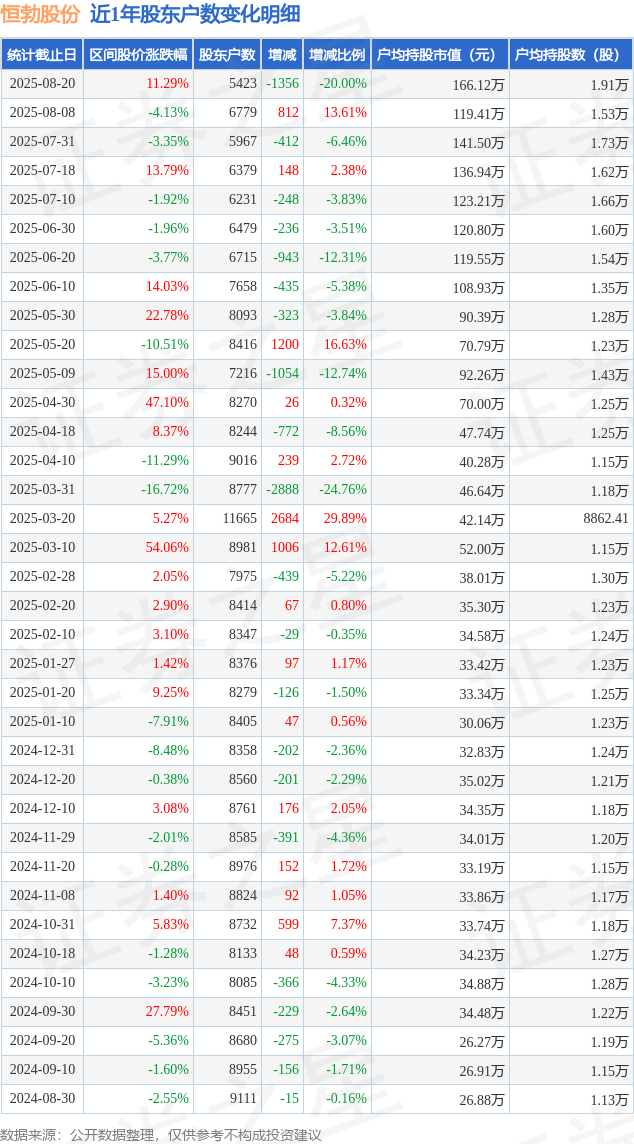Click the 户均持股数（股） column header
Viewport: 634px width, 1144px height.
[571, 55]
